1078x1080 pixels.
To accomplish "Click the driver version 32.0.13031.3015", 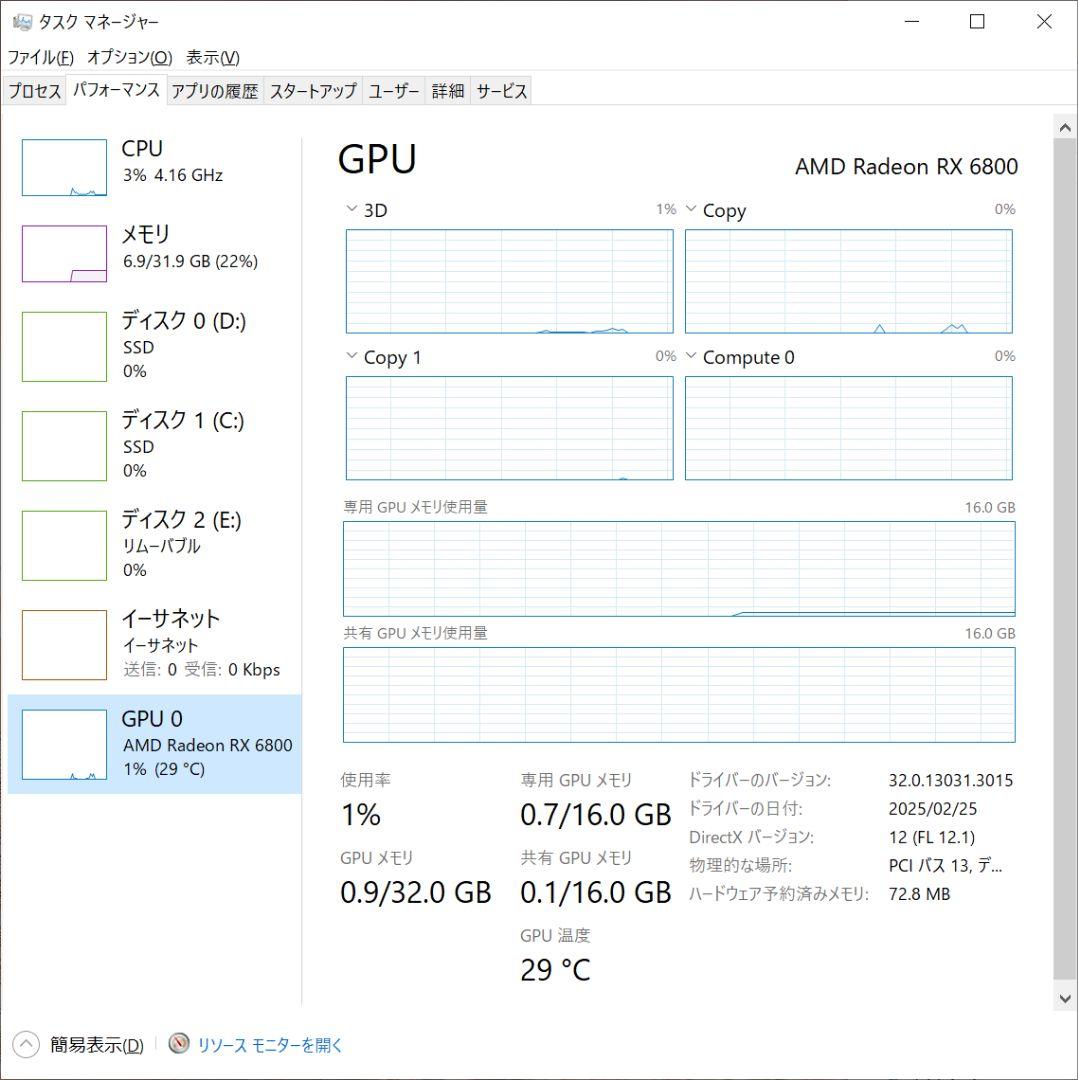I will [x=951, y=780].
